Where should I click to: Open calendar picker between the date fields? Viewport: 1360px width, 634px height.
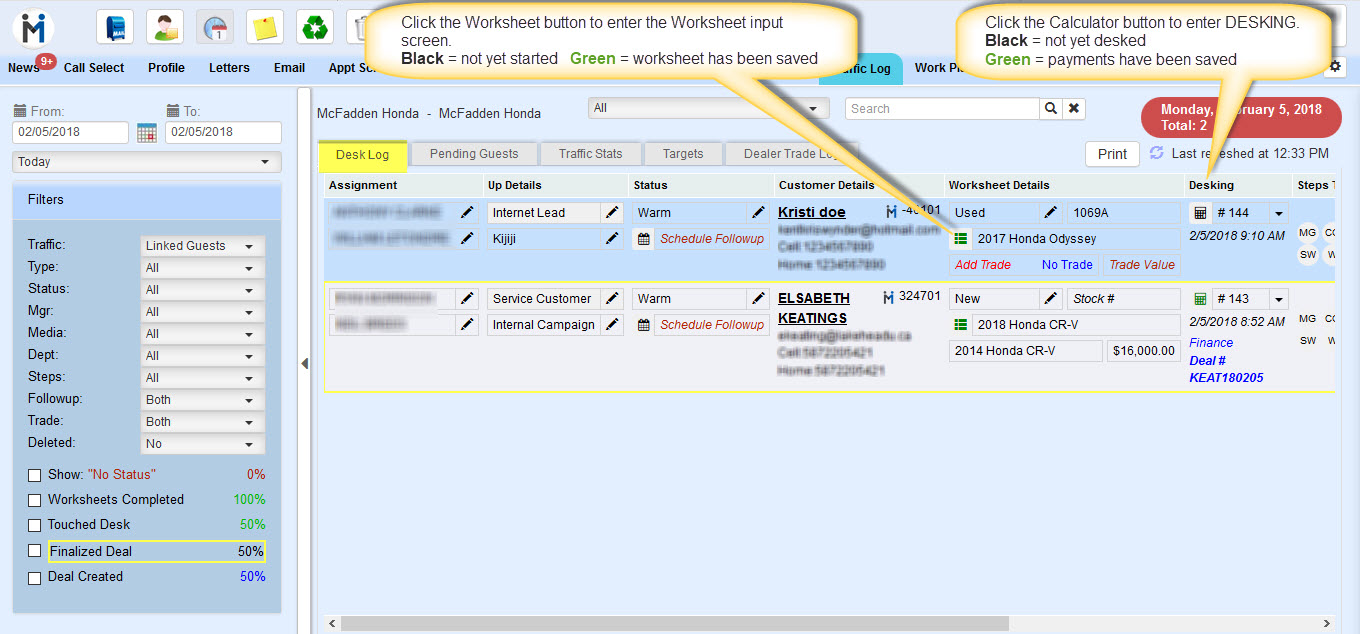(147, 133)
